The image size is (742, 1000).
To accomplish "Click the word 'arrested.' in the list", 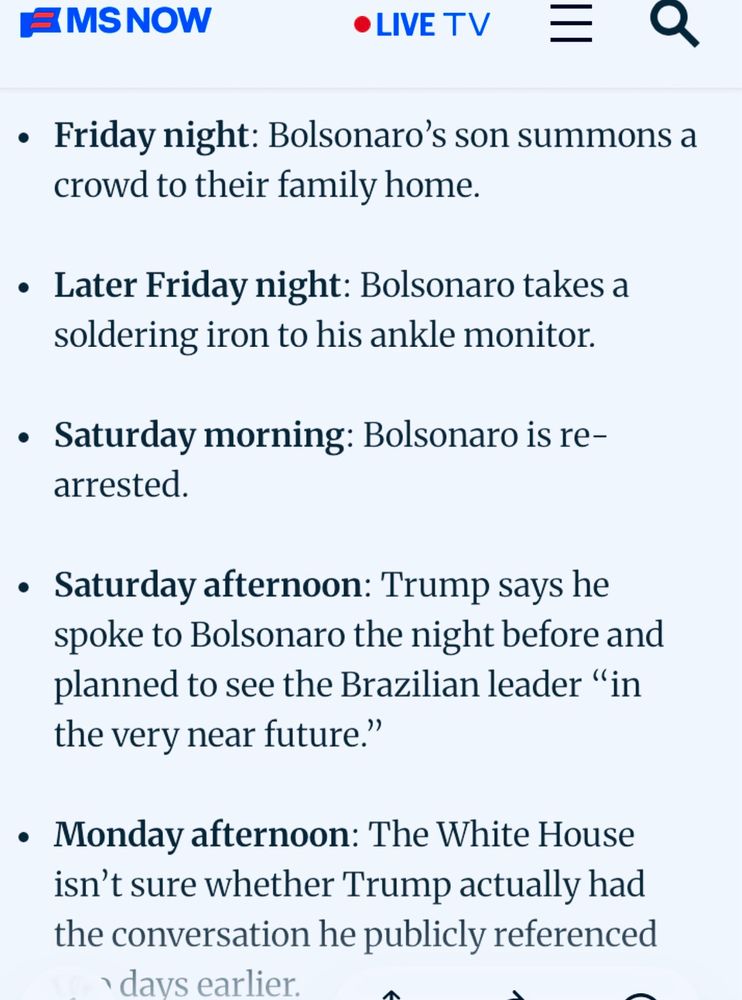I will coord(121,485).
